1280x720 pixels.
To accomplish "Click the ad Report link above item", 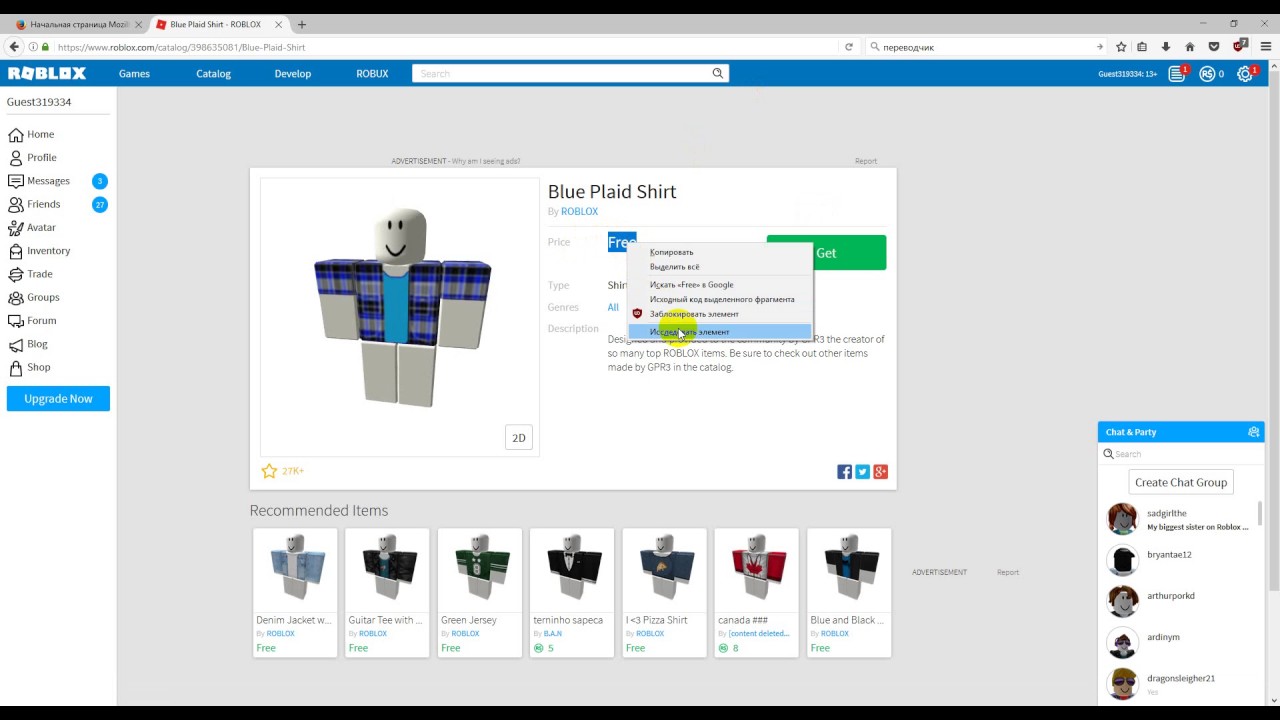I will tap(866, 161).
